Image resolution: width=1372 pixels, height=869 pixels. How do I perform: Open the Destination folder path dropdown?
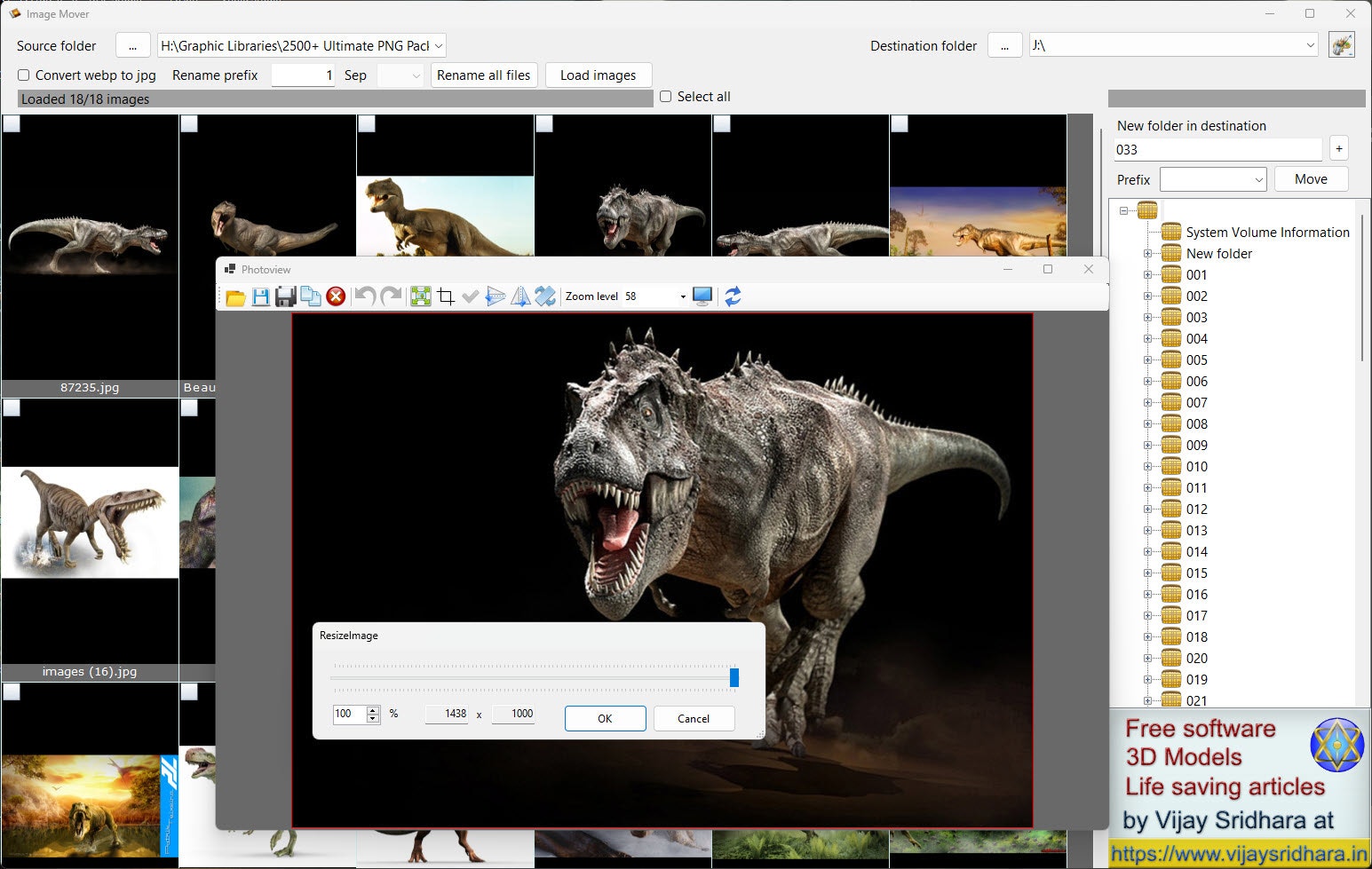1310,45
